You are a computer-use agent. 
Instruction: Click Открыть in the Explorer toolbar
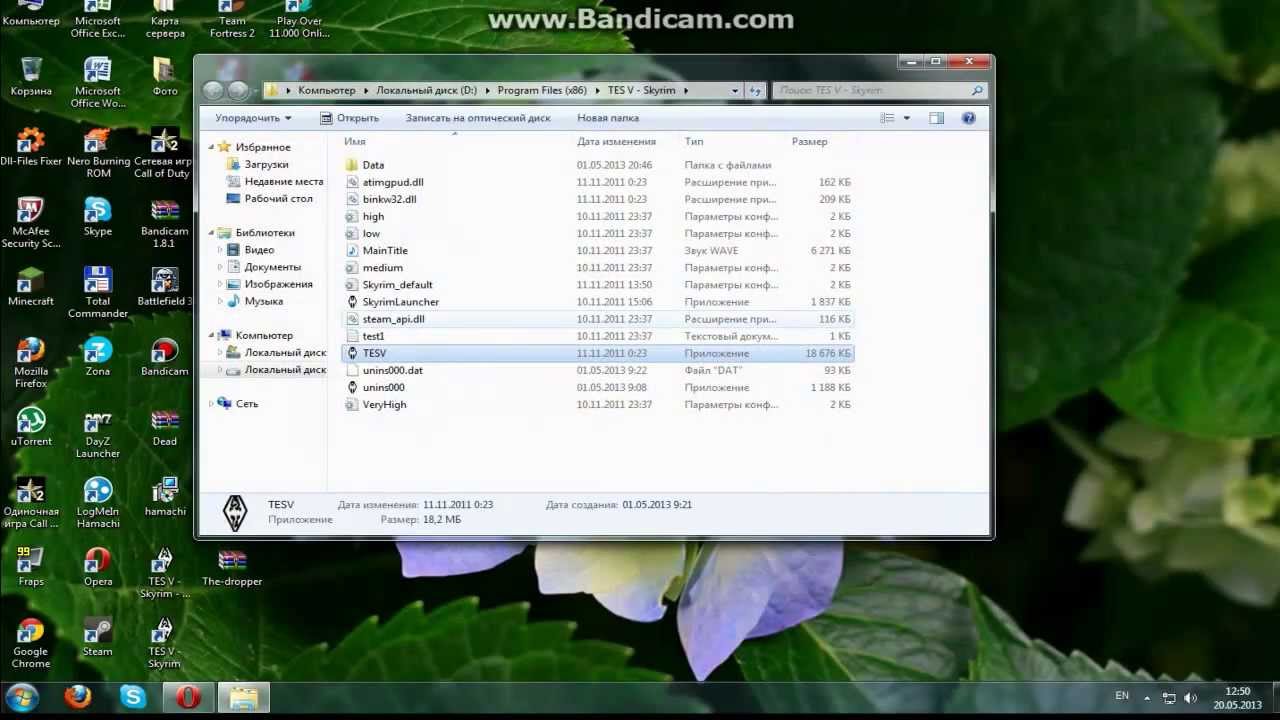pos(350,118)
